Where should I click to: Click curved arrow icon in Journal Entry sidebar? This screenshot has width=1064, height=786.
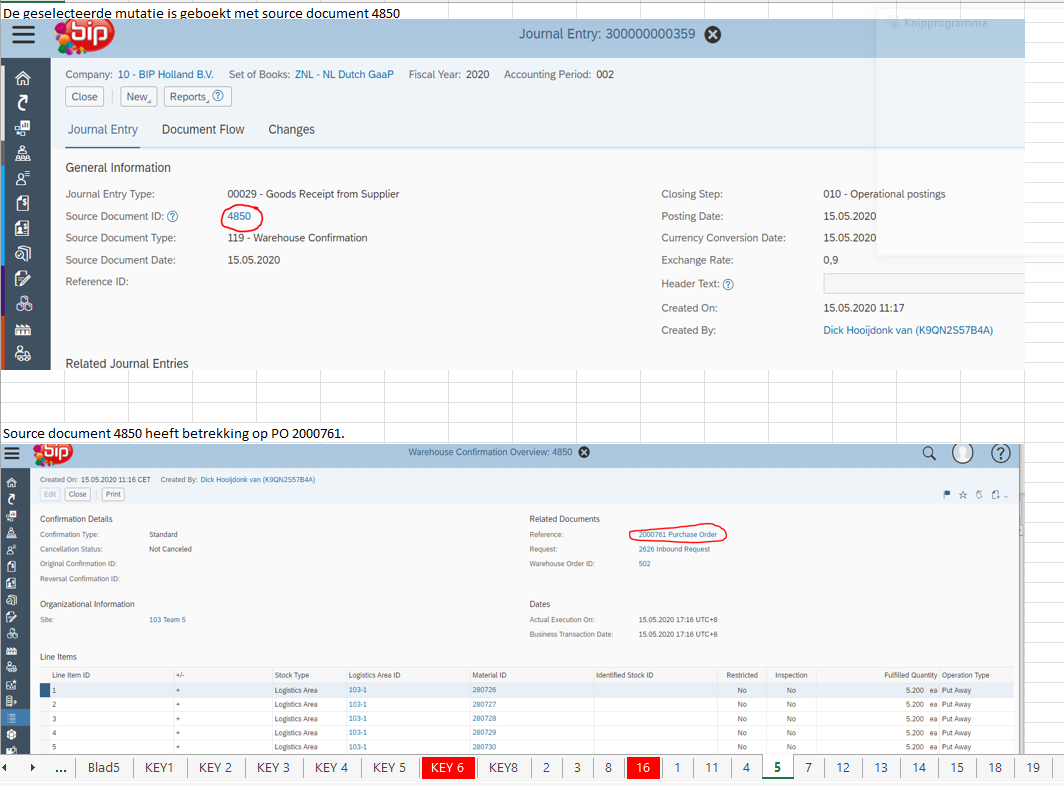23,102
